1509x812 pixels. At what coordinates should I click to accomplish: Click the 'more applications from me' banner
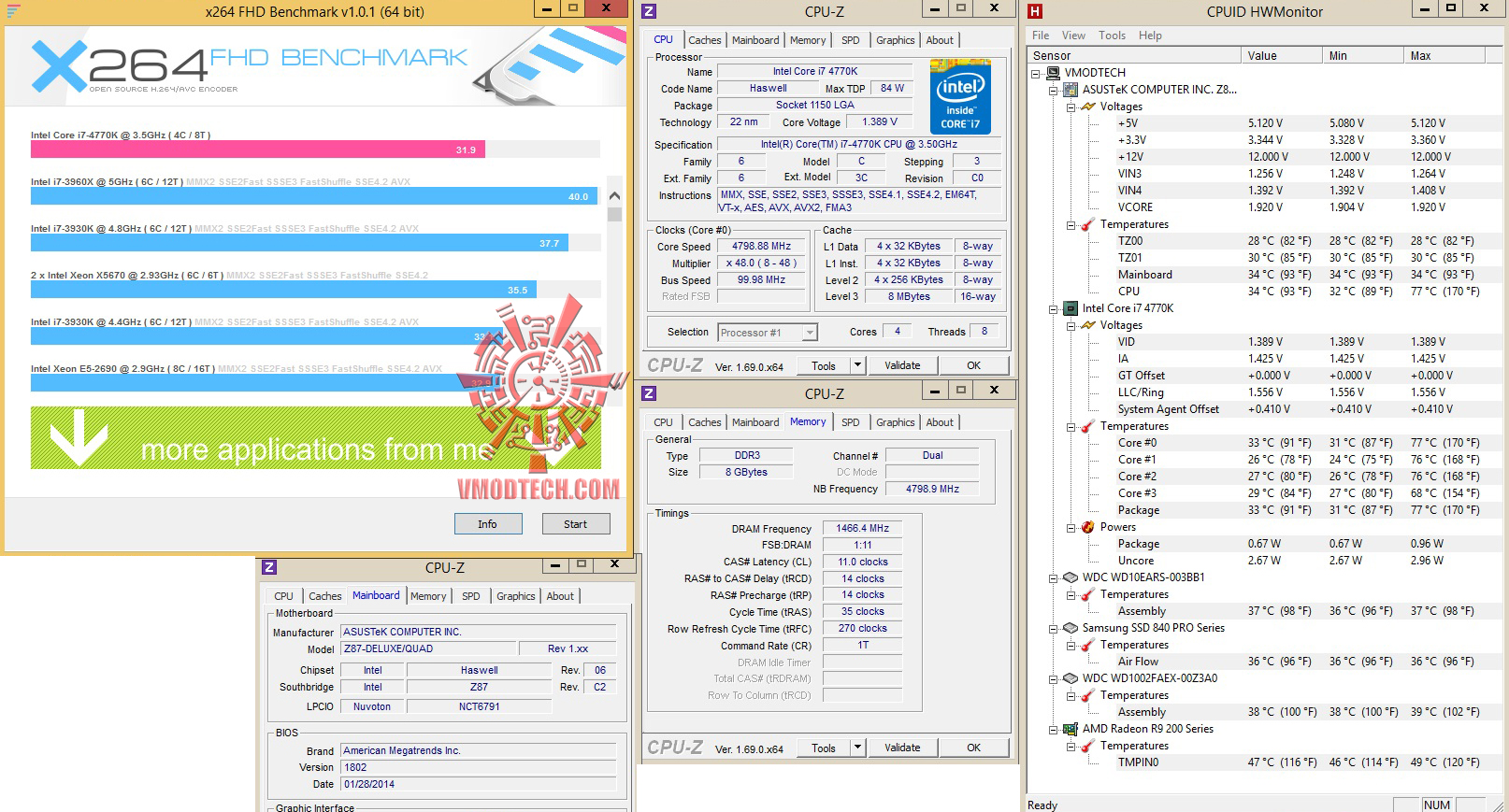click(x=316, y=437)
